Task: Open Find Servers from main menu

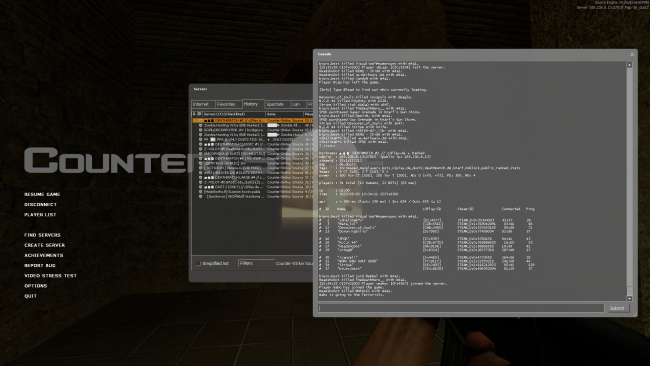Action: [42, 235]
